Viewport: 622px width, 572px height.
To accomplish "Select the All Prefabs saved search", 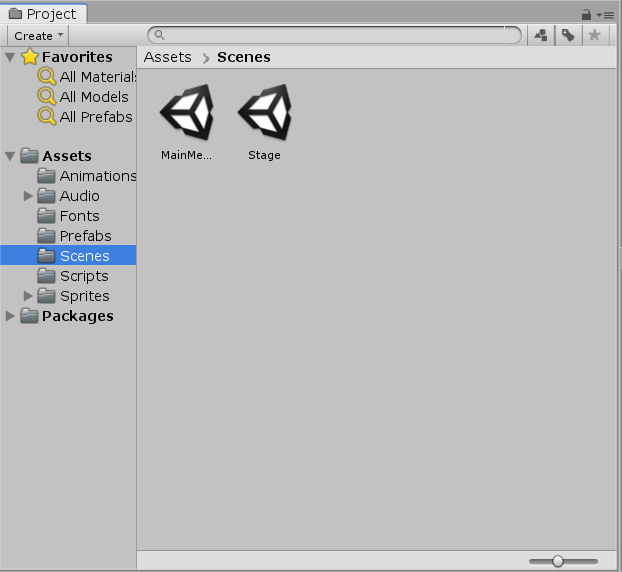I will (68, 117).
